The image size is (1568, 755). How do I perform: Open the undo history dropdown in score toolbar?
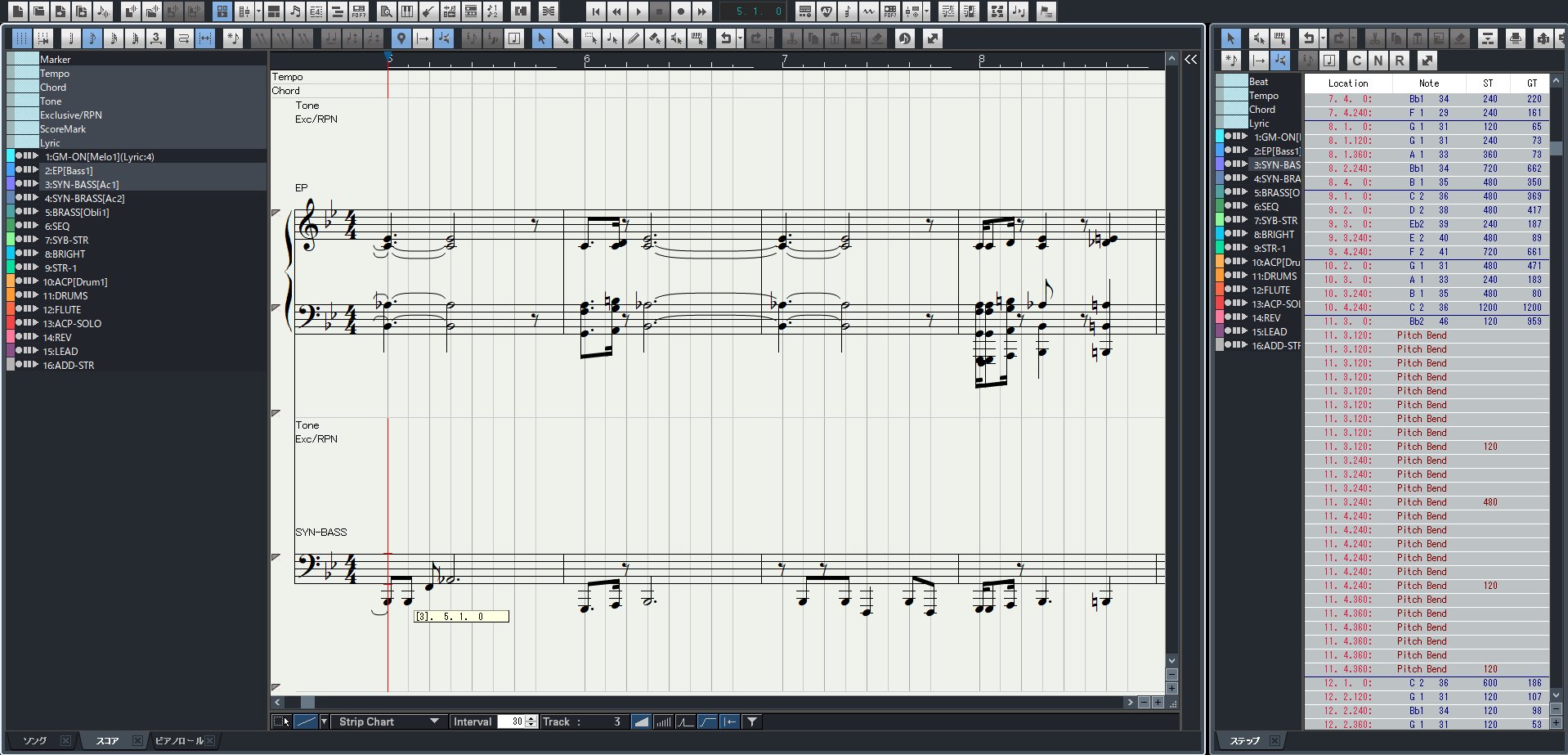click(740, 38)
